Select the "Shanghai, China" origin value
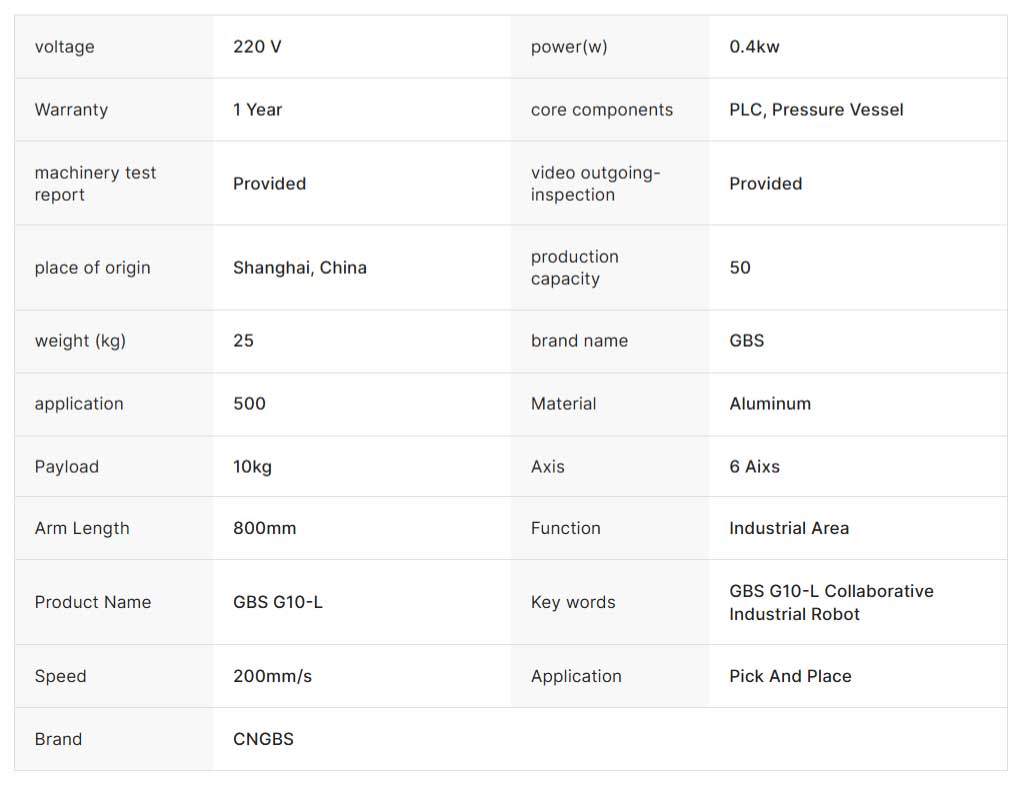 (299, 268)
